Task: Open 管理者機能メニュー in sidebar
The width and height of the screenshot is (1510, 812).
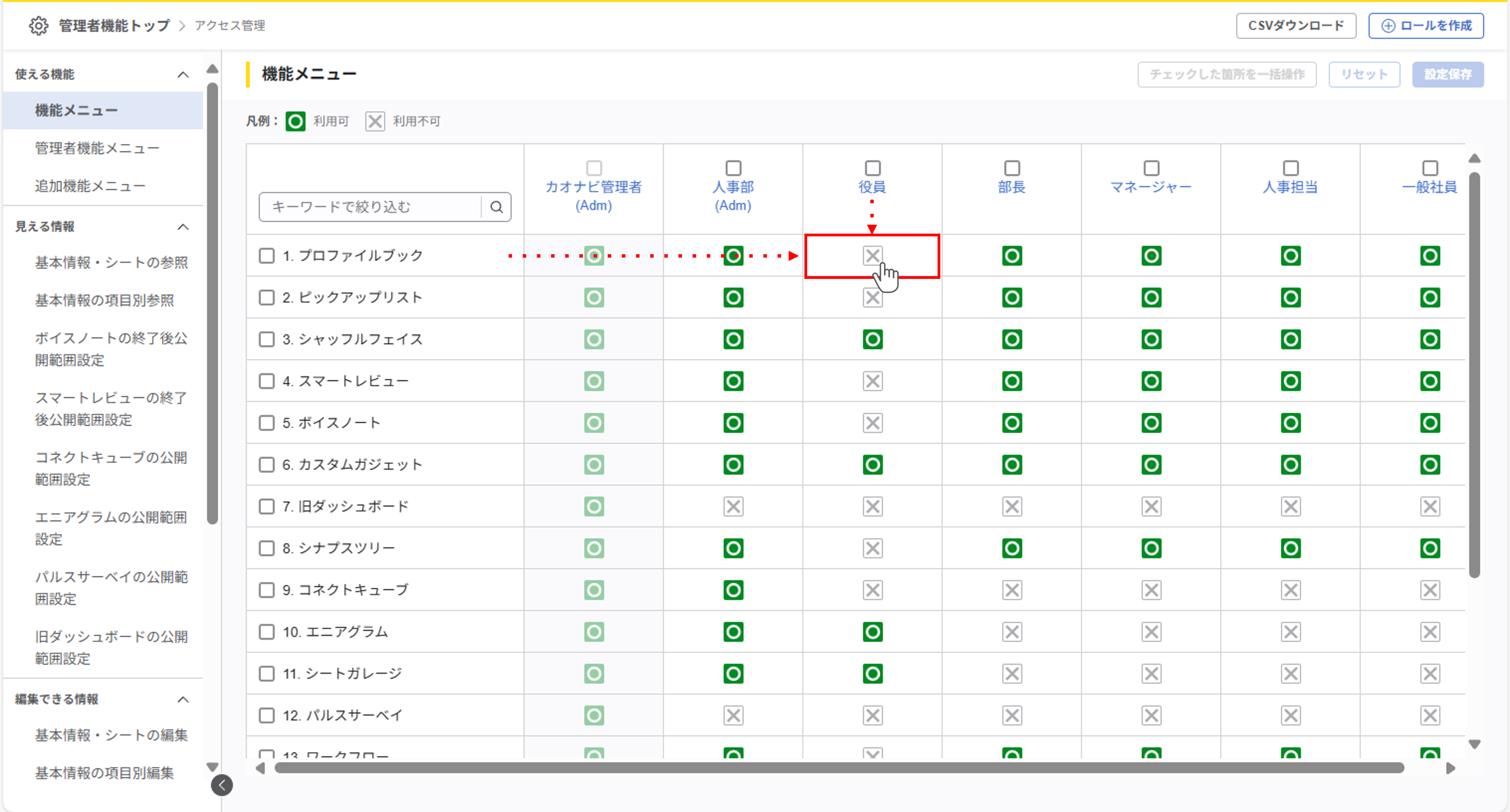Action: (97, 148)
